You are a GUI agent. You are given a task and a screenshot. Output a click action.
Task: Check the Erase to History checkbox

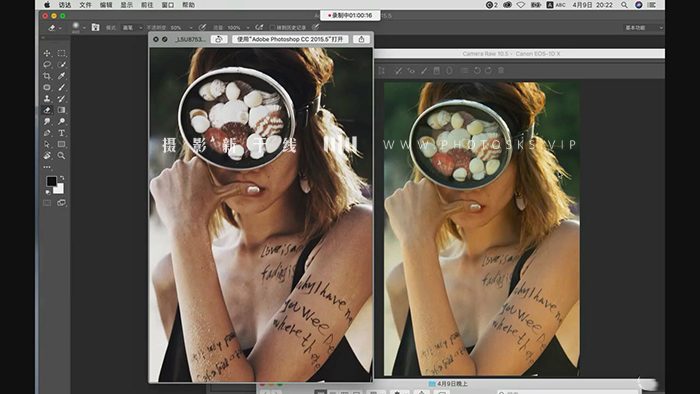pos(272,28)
